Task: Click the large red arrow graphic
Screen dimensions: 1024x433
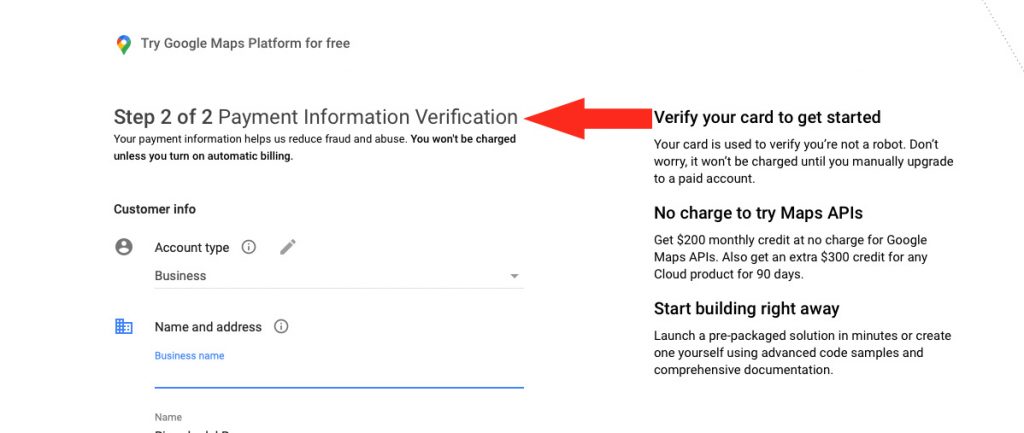Action: pyautogui.click(x=588, y=118)
